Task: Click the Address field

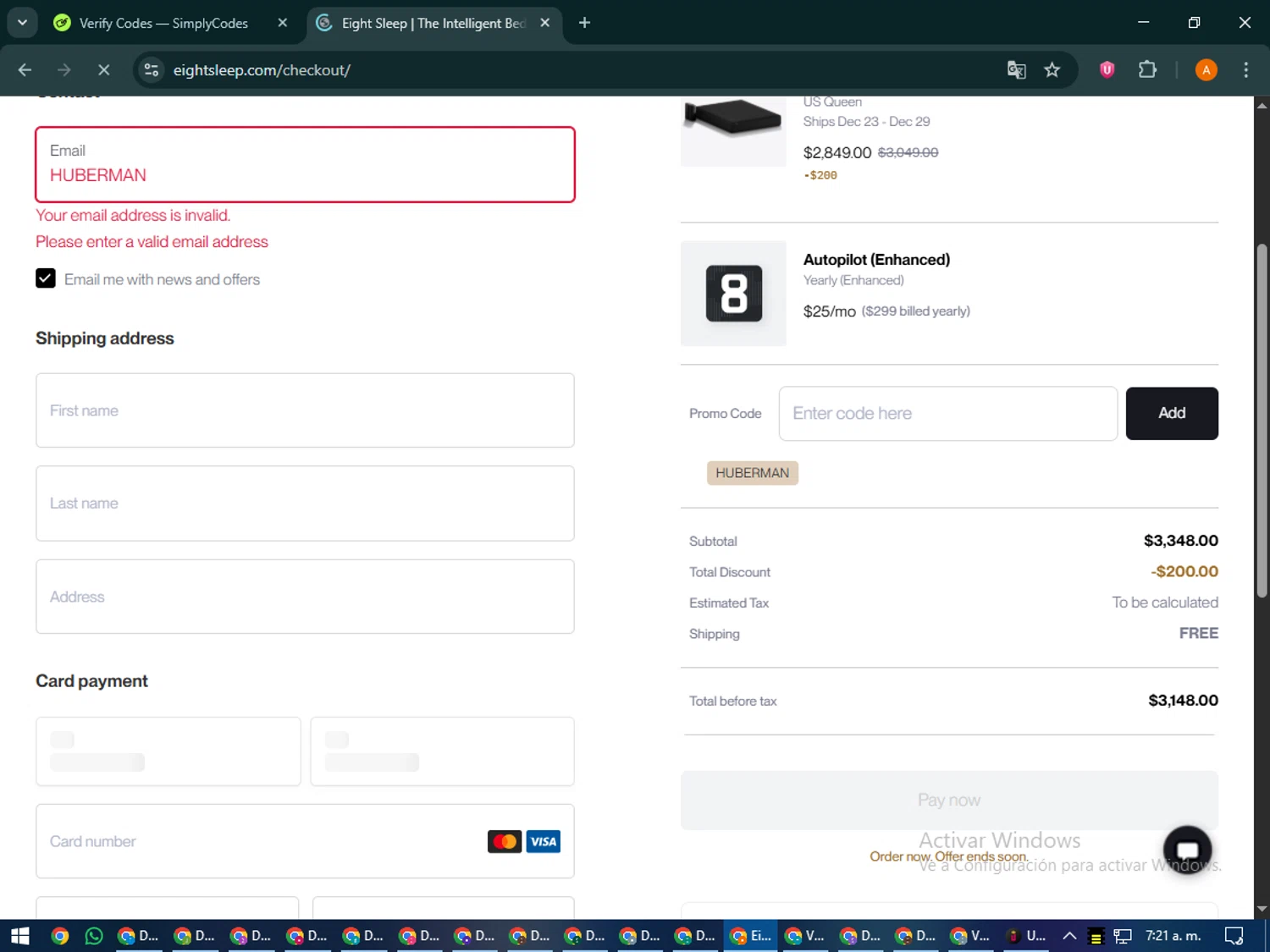Action: point(305,597)
